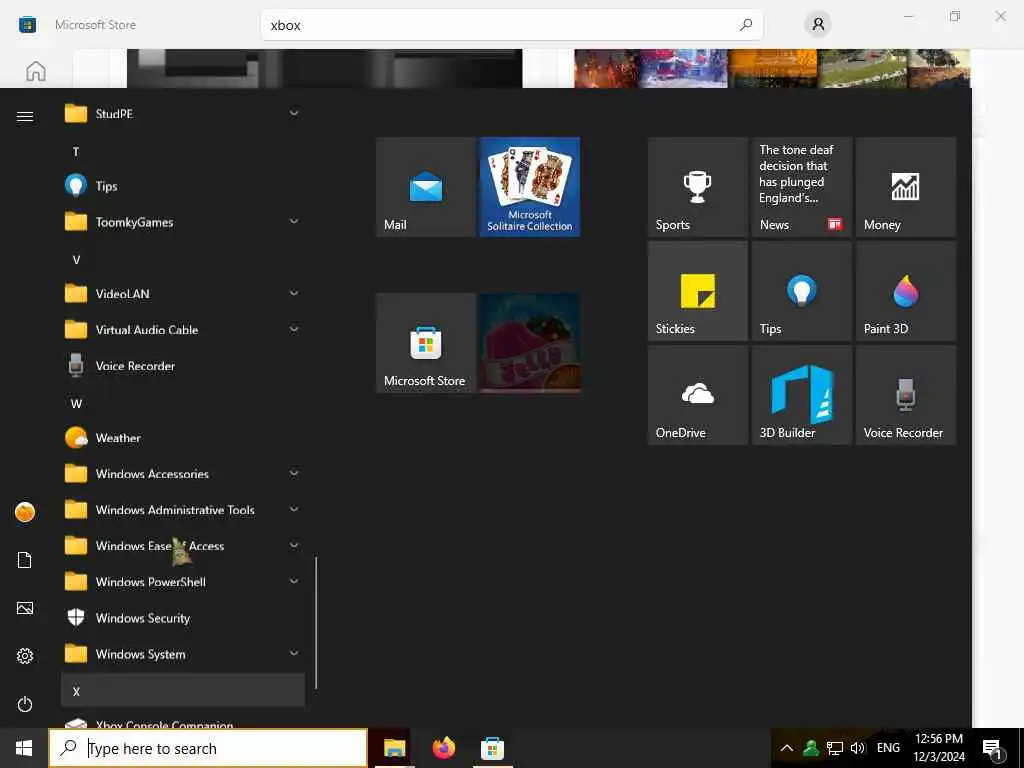Open the network icon in tray
1024x768 pixels.
pyautogui.click(x=835, y=748)
